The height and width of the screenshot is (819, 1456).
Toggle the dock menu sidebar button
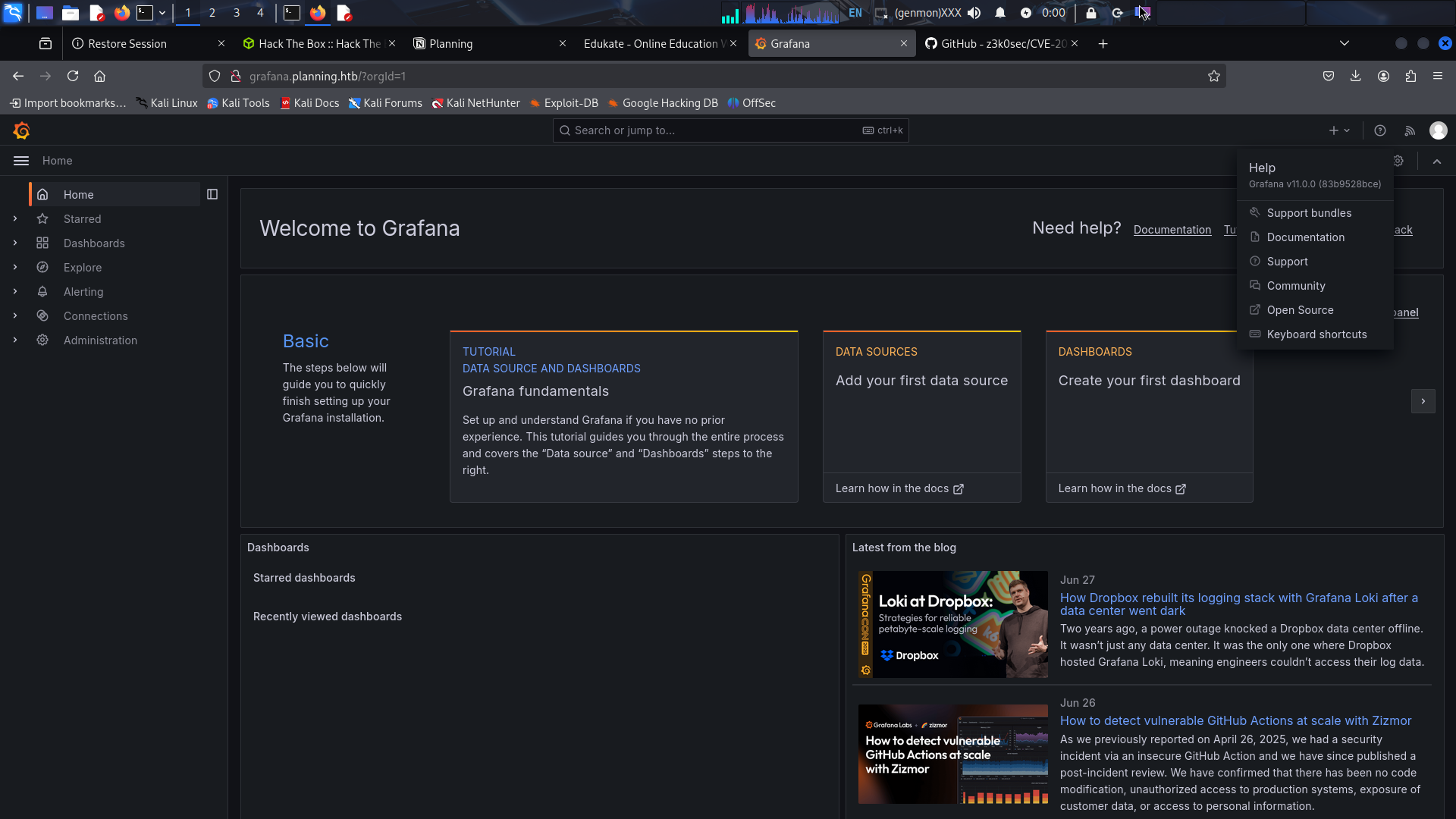(212, 195)
